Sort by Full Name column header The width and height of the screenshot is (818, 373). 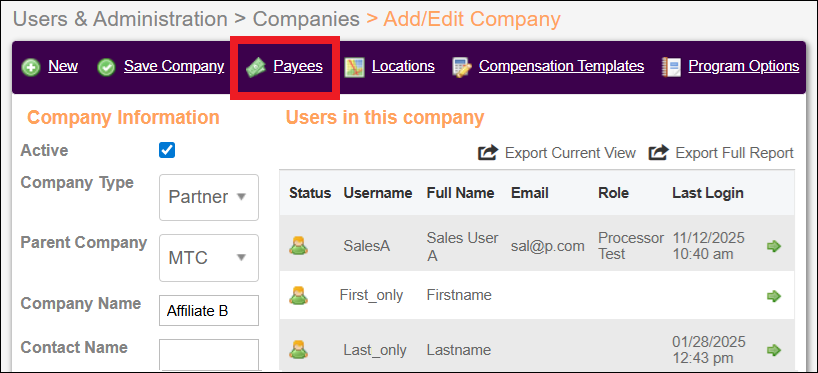[461, 193]
